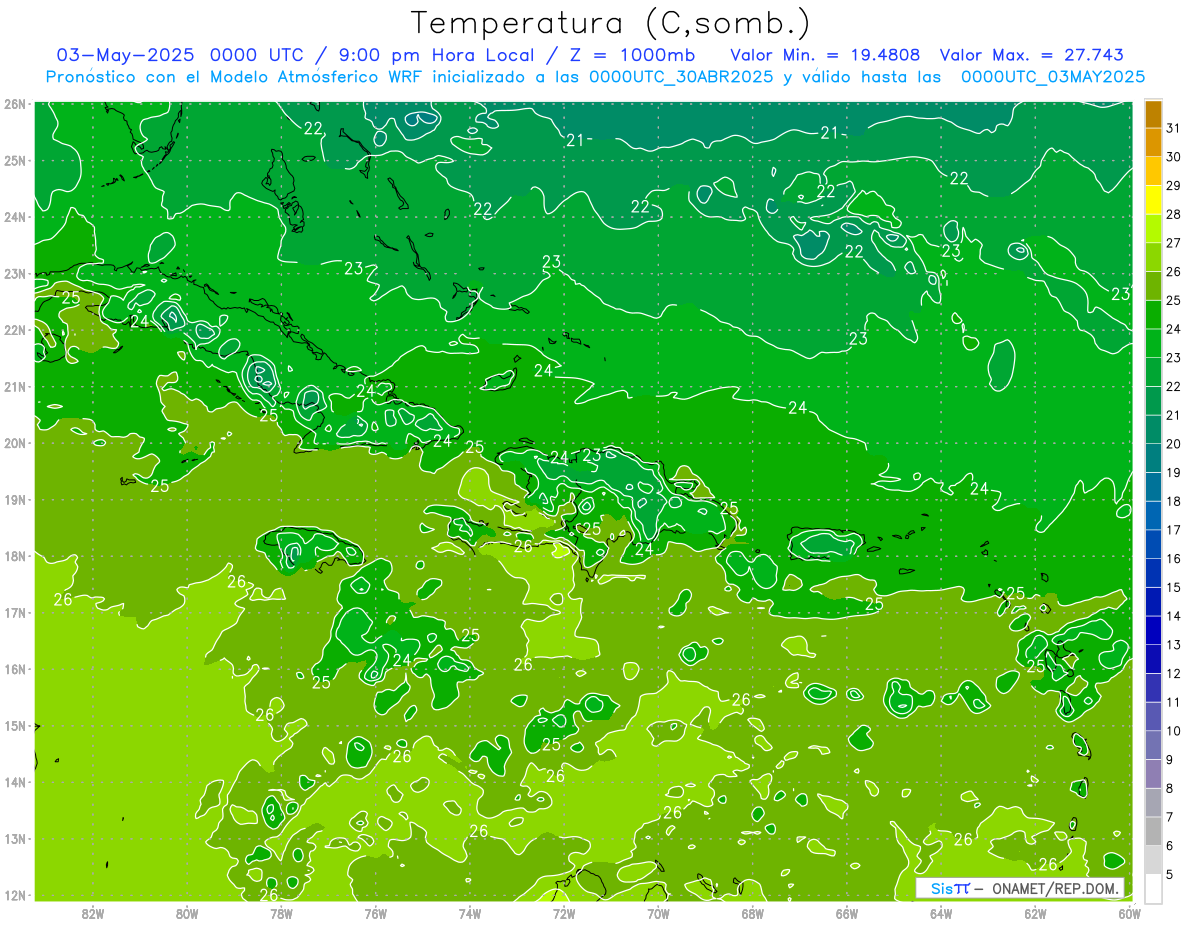
Task: Click the 20N latitude axis label
Action: [x=15, y=443]
